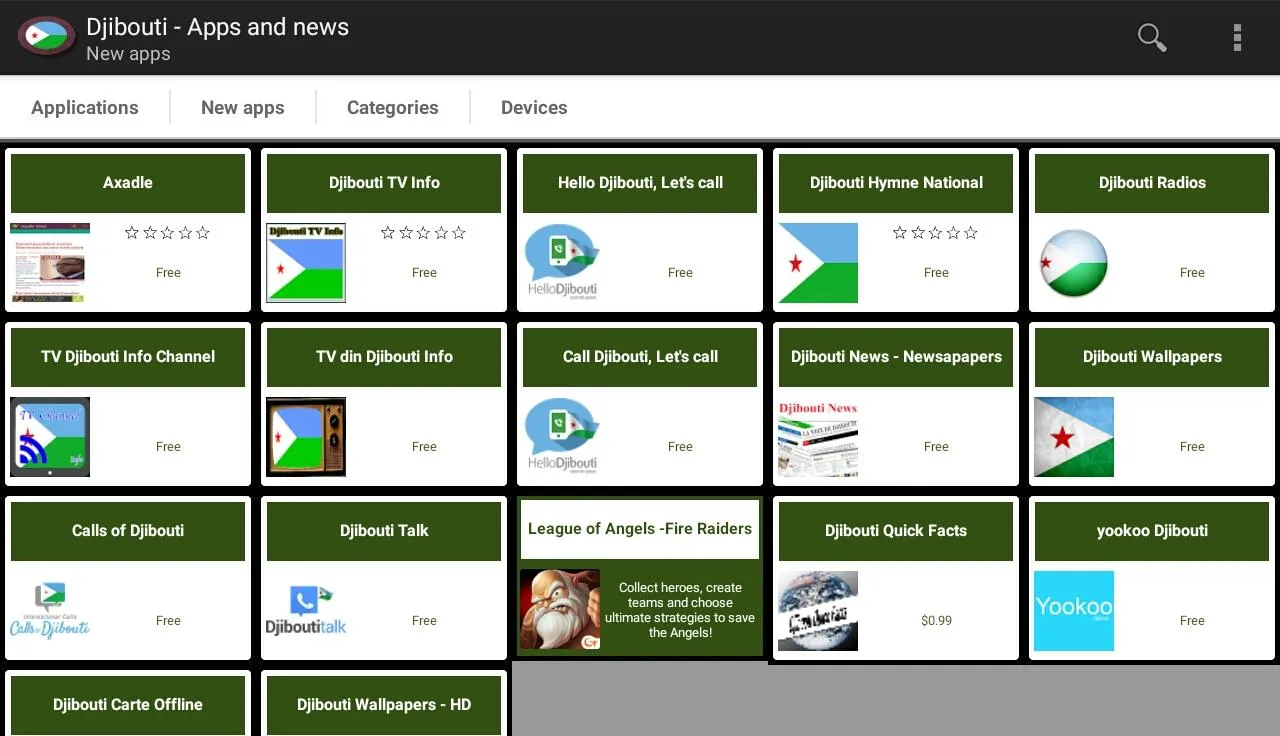The height and width of the screenshot is (736, 1280).
Task: Click the Djibouti TV Info flag icon
Action: point(306,263)
